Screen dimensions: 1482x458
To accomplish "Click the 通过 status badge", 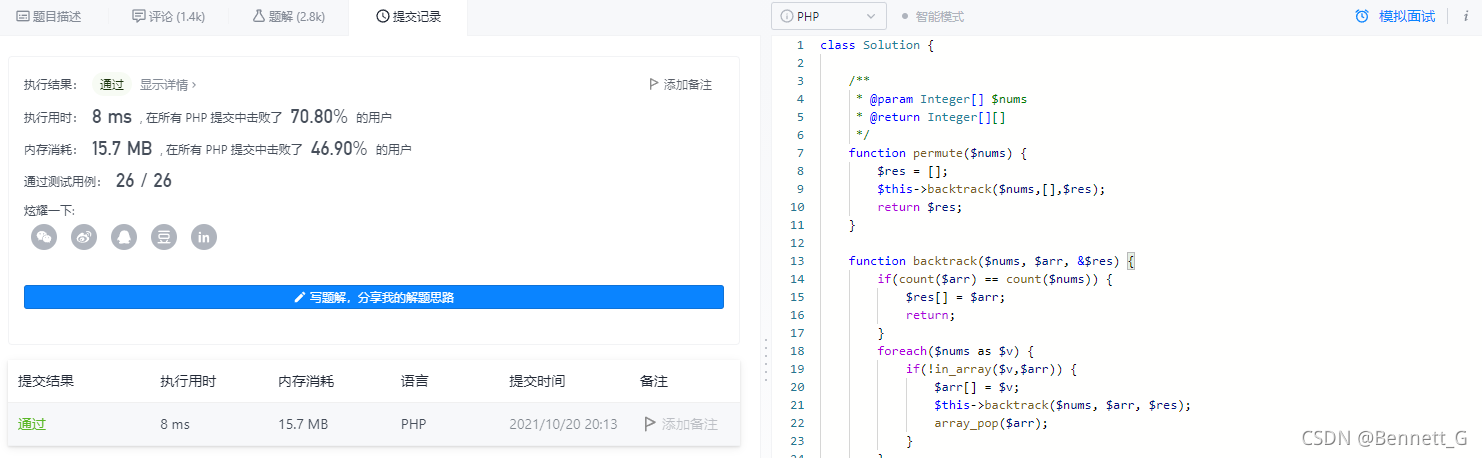I will (111, 85).
